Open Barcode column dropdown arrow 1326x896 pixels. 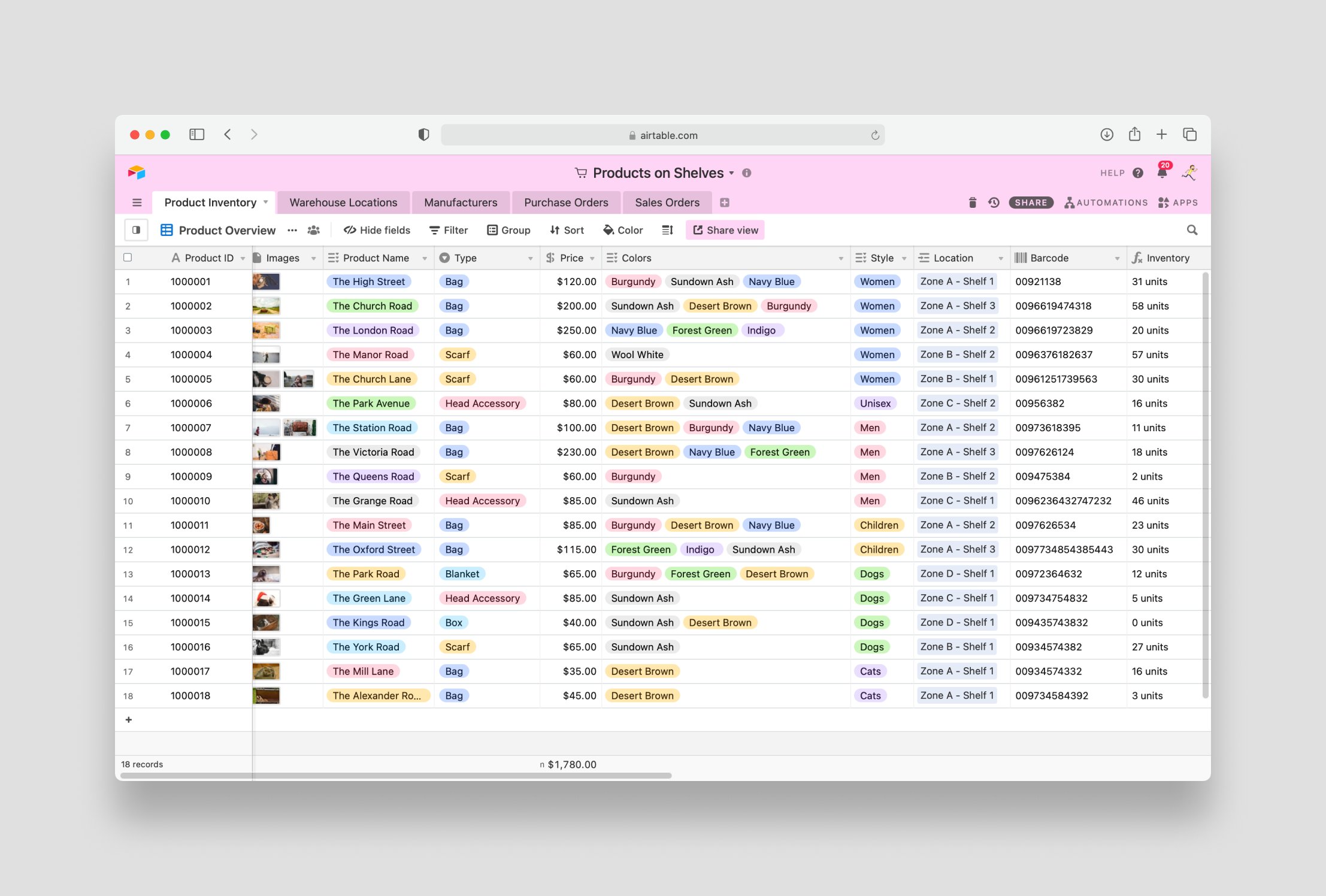pyautogui.click(x=1117, y=258)
